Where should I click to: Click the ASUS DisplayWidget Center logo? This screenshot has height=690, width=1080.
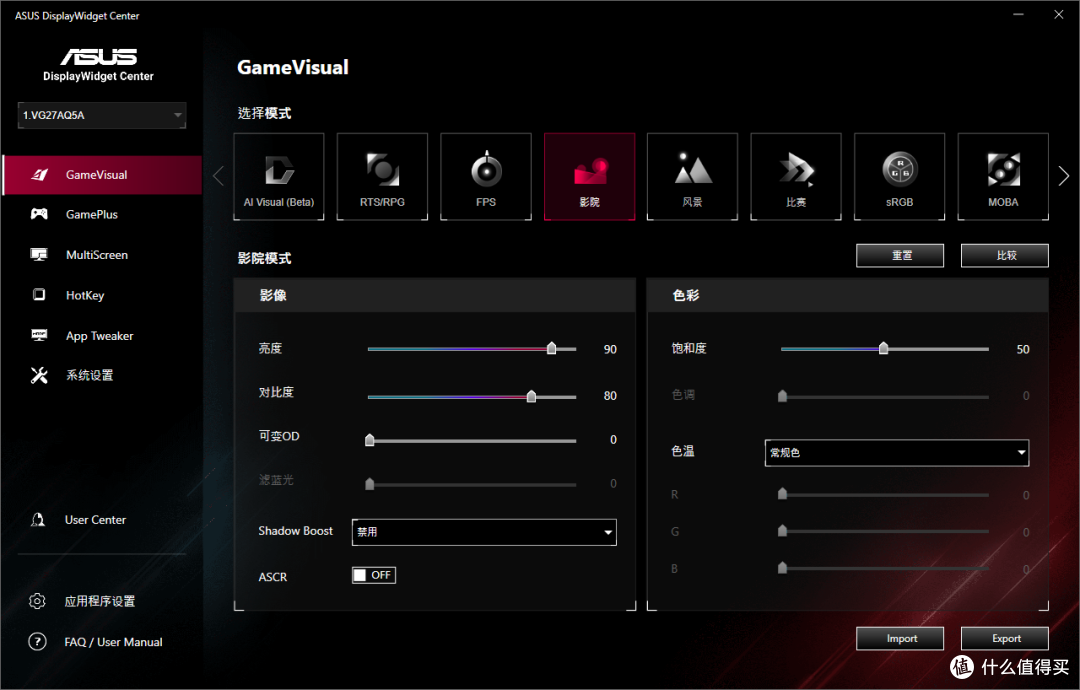pyautogui.click(x=98, y=65)
